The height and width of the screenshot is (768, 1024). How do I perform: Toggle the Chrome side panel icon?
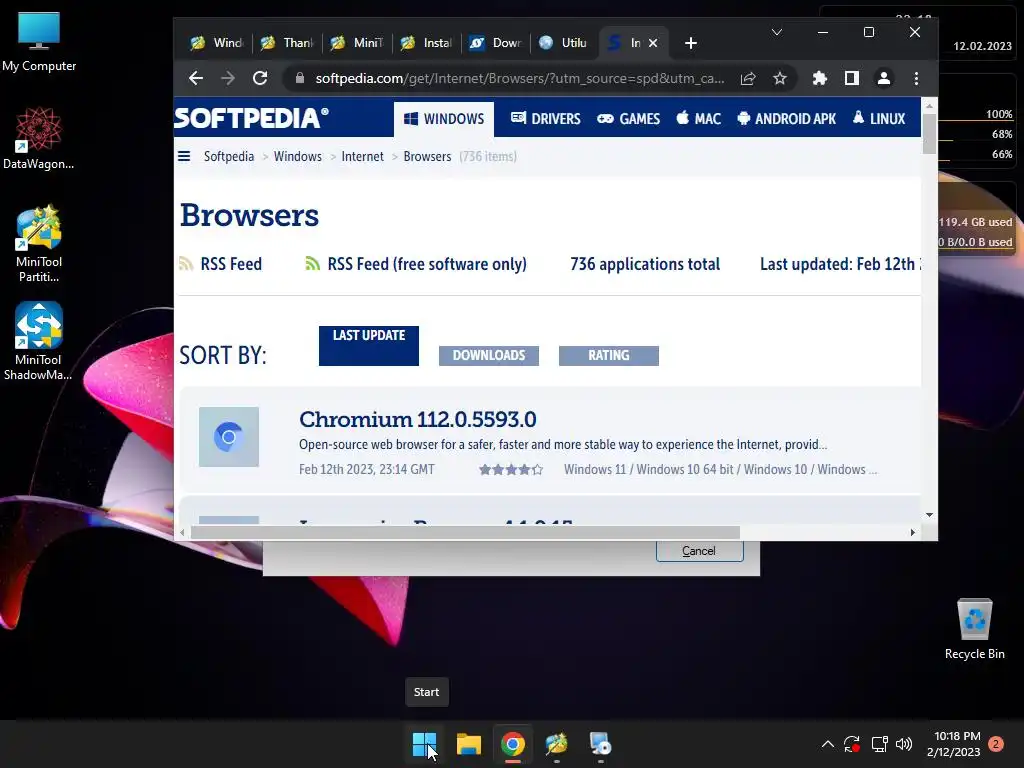[x=852, y=78]
